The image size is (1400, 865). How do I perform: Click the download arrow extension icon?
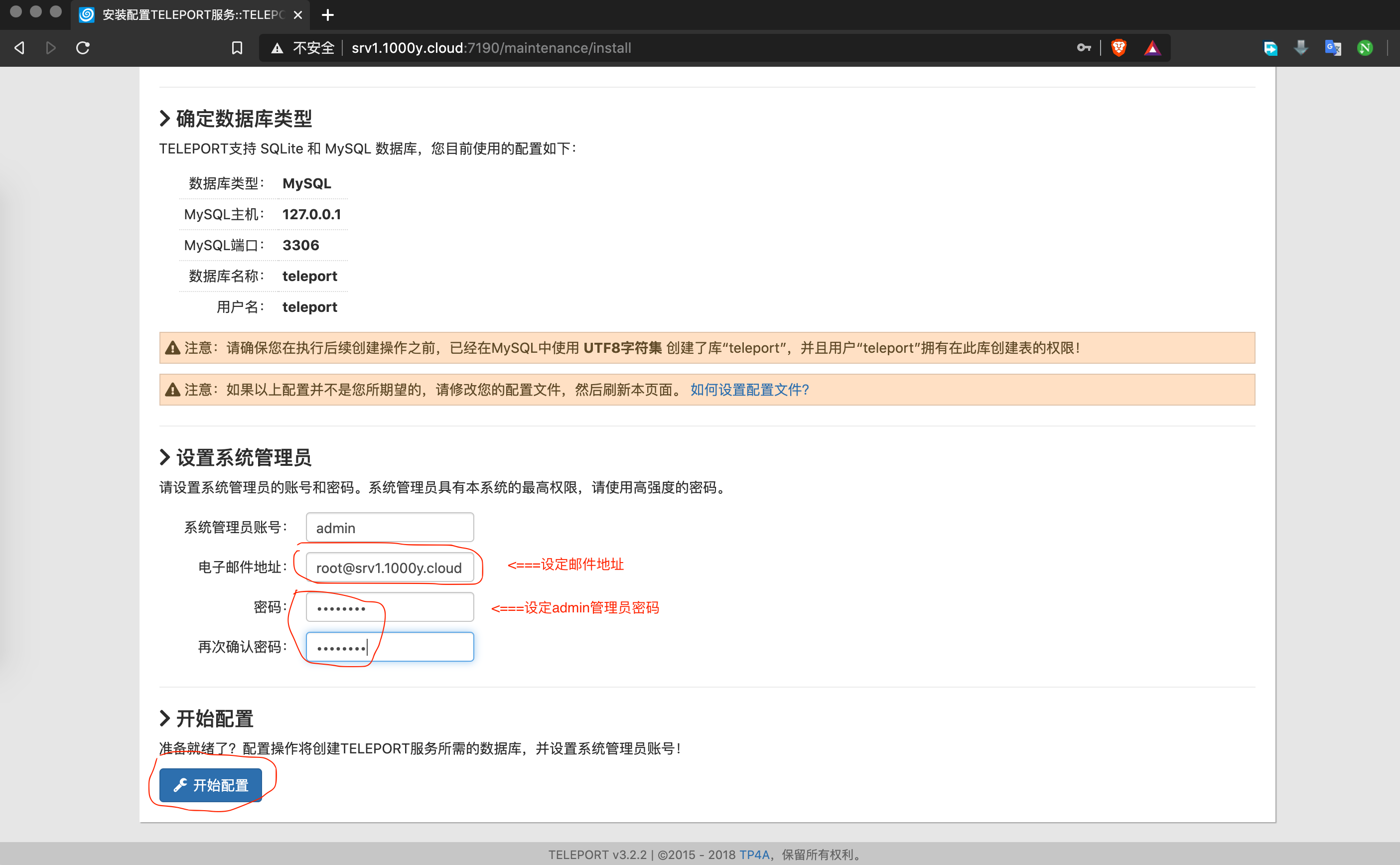point(1301,48)
